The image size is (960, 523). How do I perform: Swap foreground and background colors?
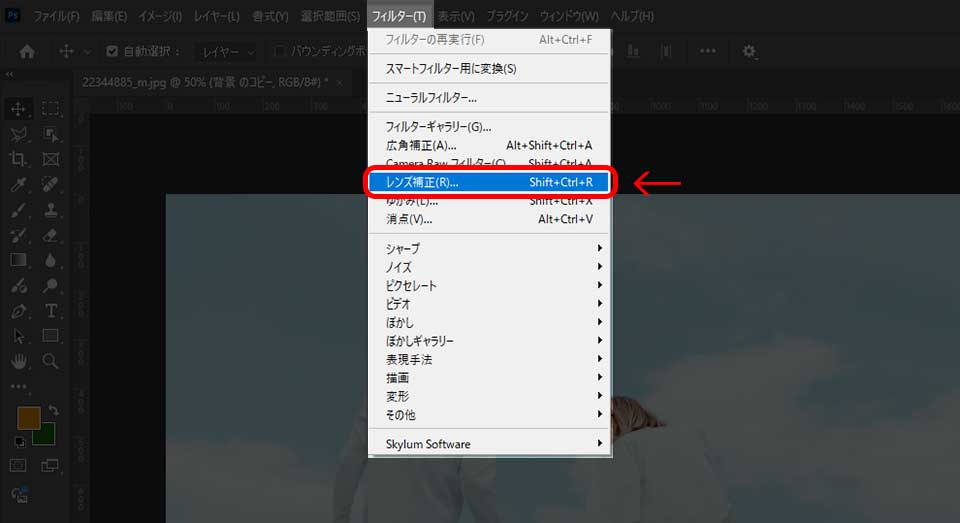[x=53, y=410]
